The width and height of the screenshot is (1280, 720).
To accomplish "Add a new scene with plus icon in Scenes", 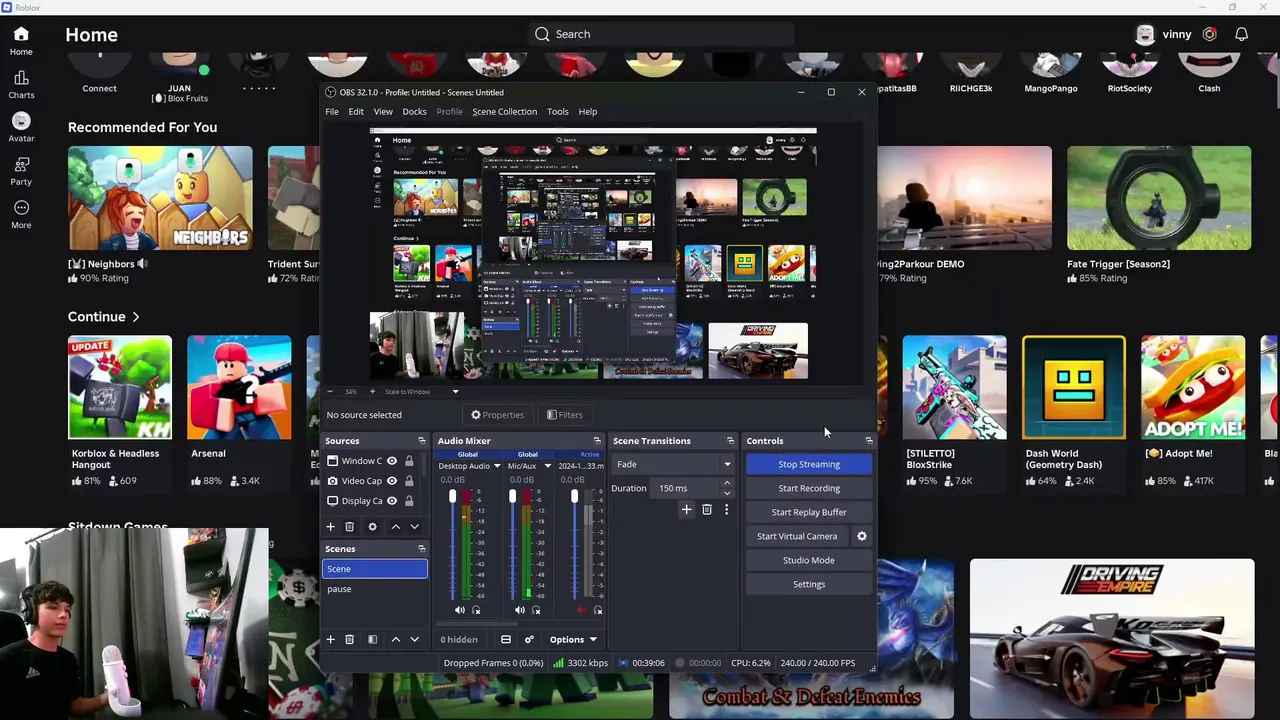I will (330, 639).
